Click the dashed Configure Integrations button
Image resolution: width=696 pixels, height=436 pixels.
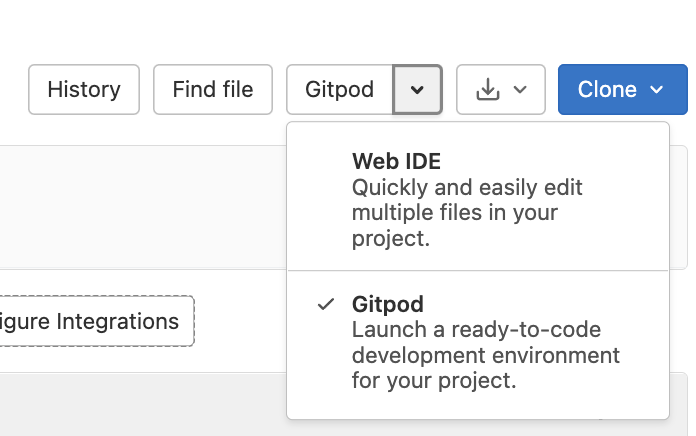point(95,322)
